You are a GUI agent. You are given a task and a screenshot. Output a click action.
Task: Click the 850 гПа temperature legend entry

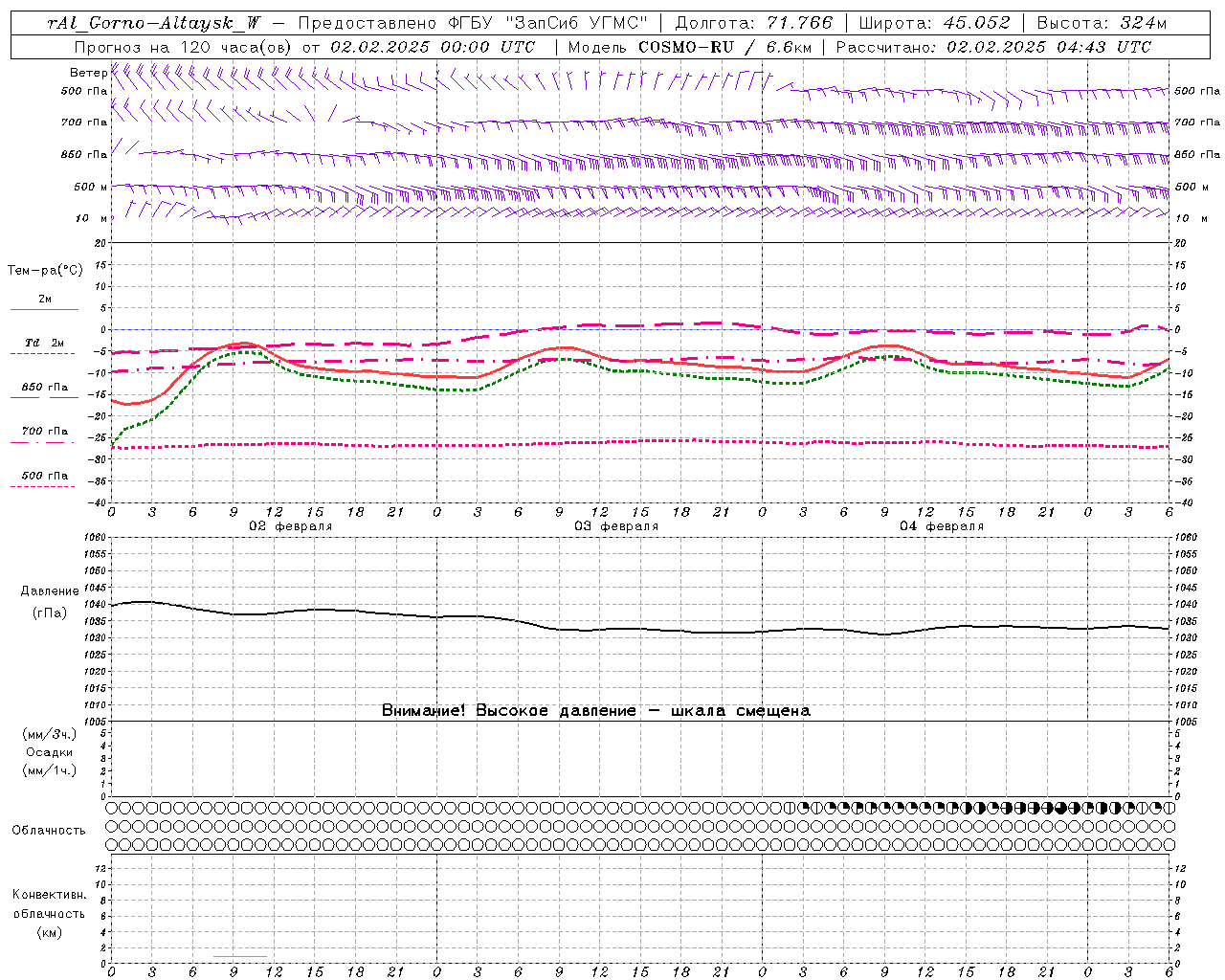[45, 387]
